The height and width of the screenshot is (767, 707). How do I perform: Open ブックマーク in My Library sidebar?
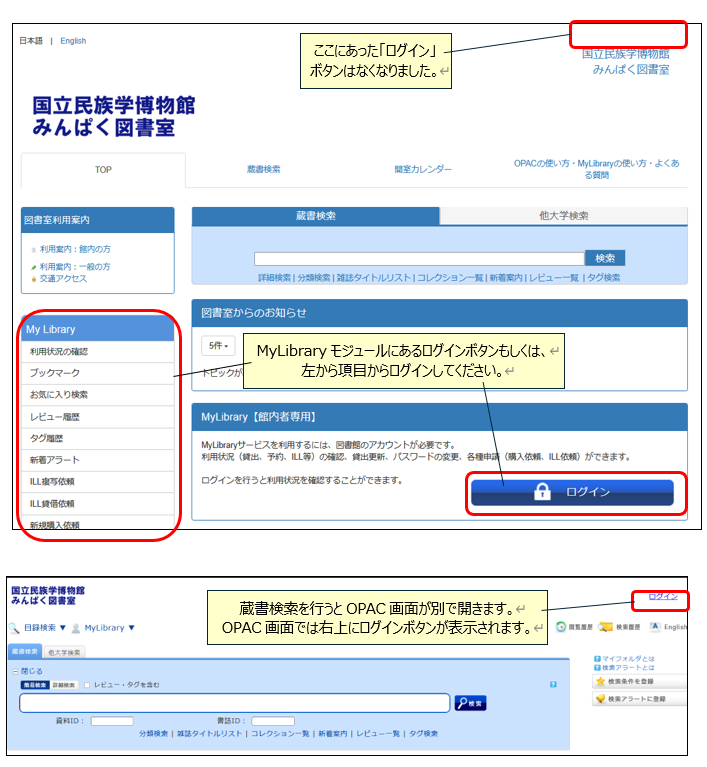[54, 372]
